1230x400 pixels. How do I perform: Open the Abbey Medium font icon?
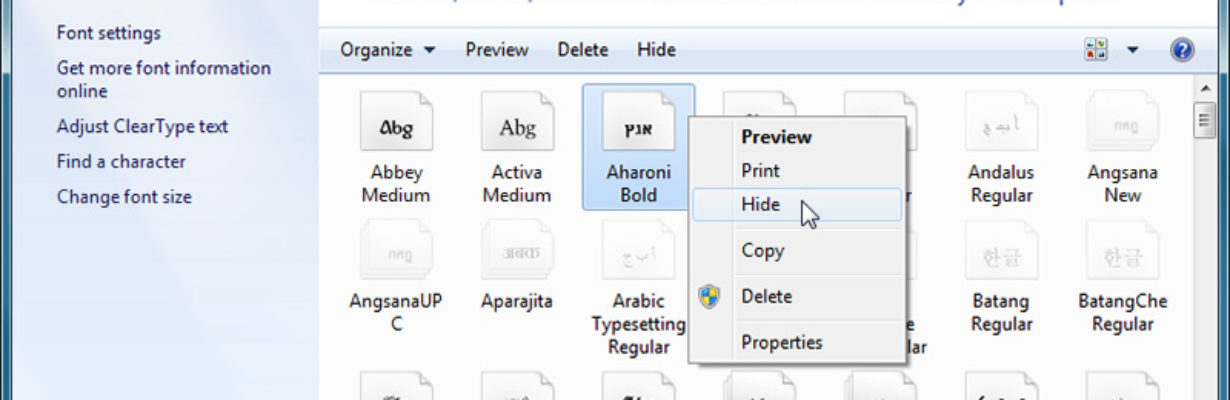click(x=396, y=123)
